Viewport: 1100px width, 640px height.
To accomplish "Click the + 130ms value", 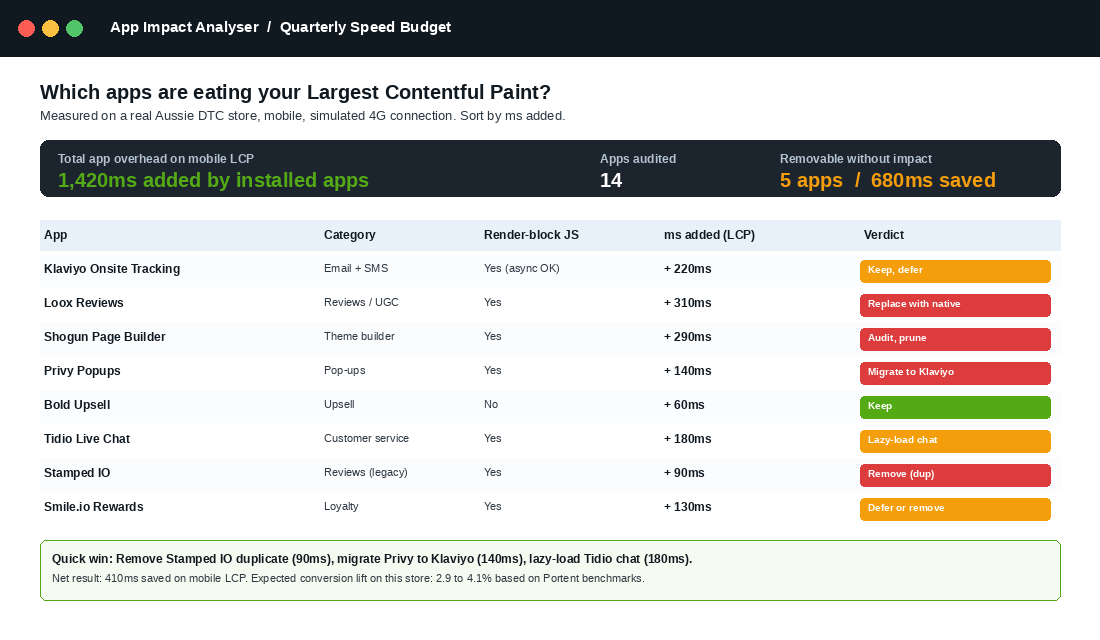I will click(x=688, y=507).
